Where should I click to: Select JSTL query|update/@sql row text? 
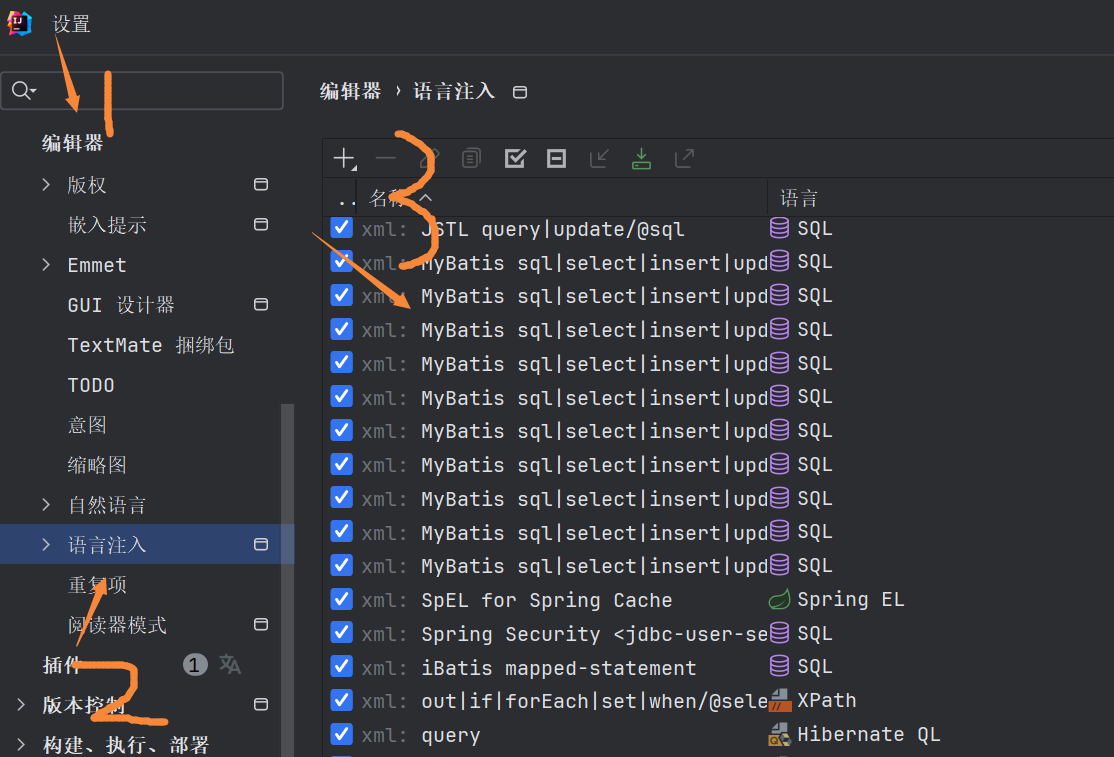[553, 229]
